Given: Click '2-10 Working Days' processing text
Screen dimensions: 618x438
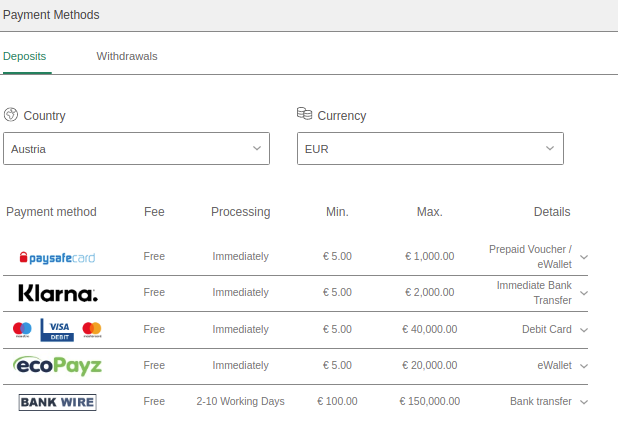Looking at the screenshot, I should click(x=240, y=401).
